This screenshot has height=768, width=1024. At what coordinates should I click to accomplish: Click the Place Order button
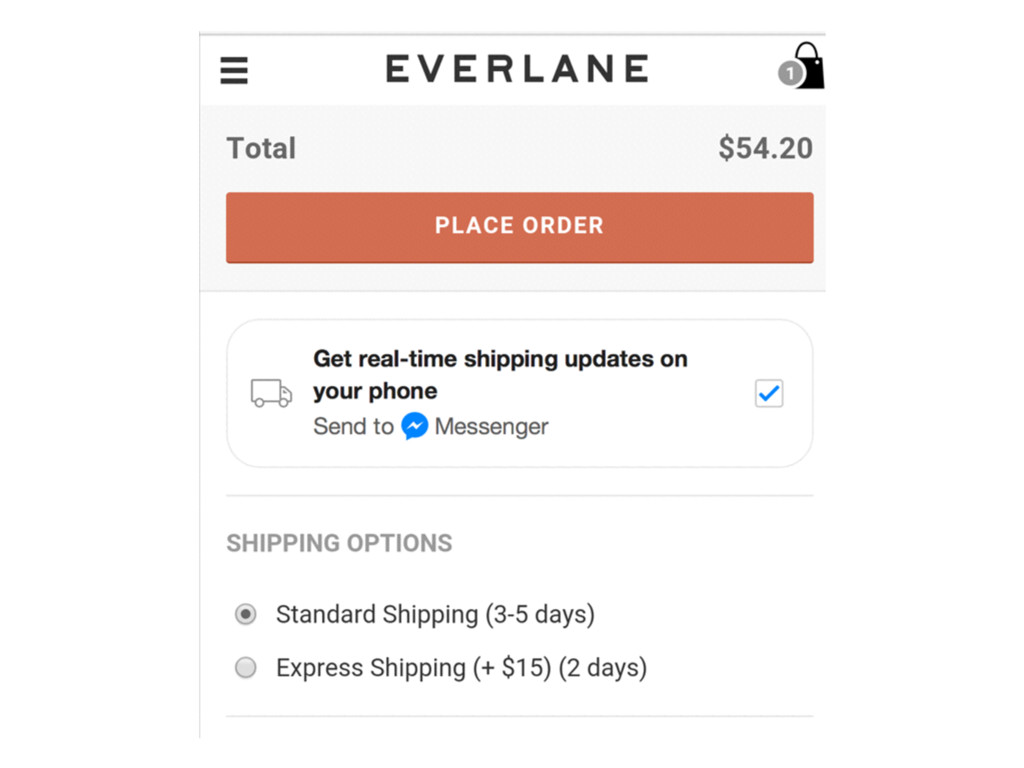click(x=520, y=227)
